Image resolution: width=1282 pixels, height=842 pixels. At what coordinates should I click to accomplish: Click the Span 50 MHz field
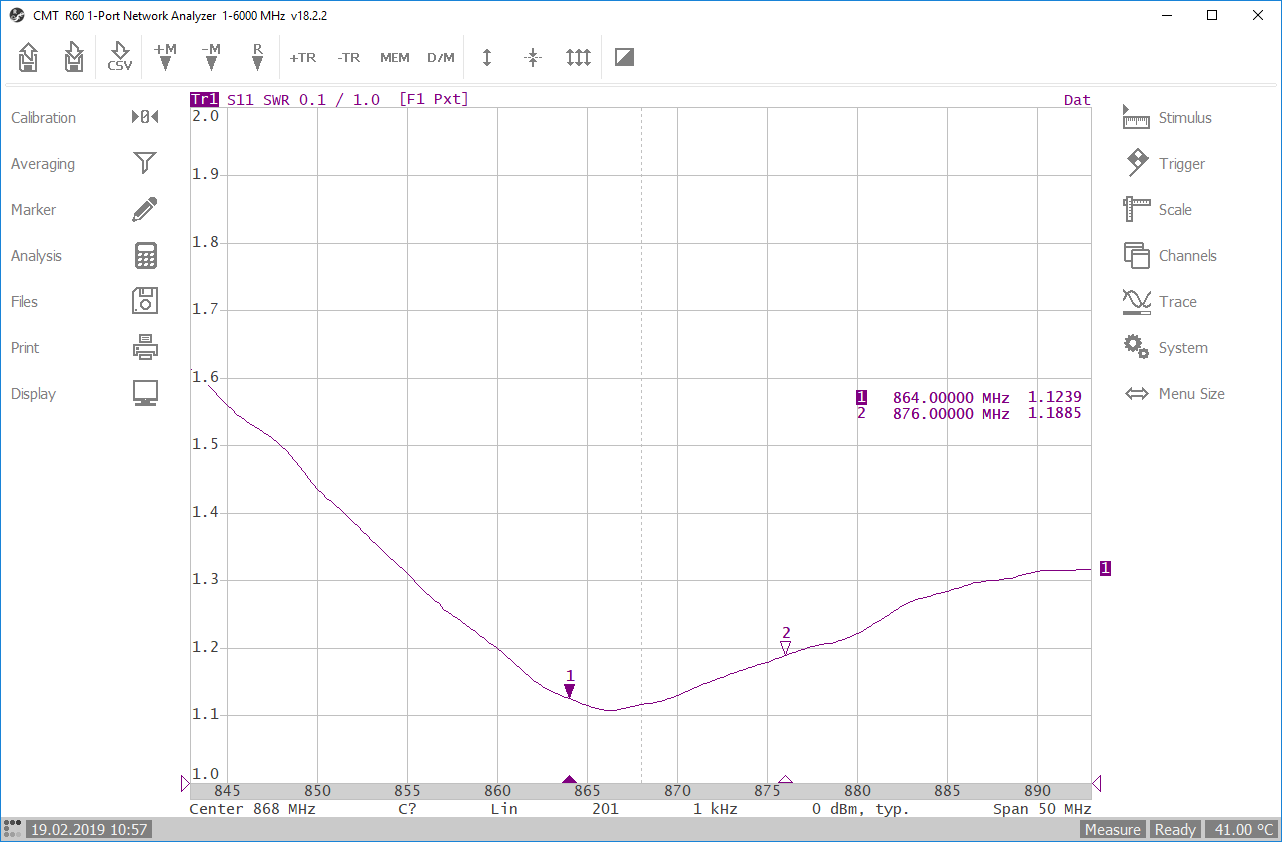pyautogui.click(x=1042, y=808)
